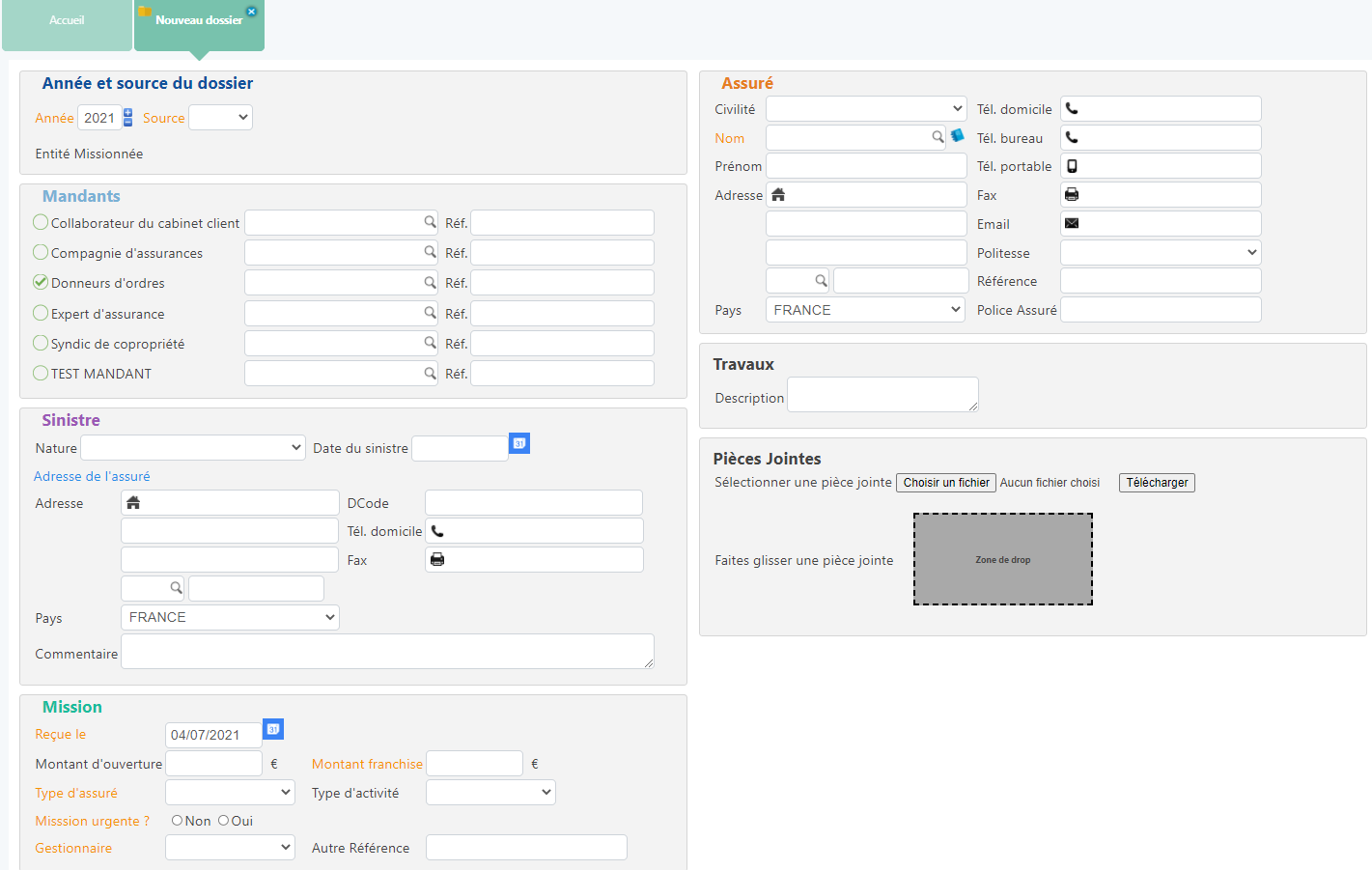Click search icon in Expert d'assurance field
The height and width of the screenshot is (870, 1372).
click(430, 313)
